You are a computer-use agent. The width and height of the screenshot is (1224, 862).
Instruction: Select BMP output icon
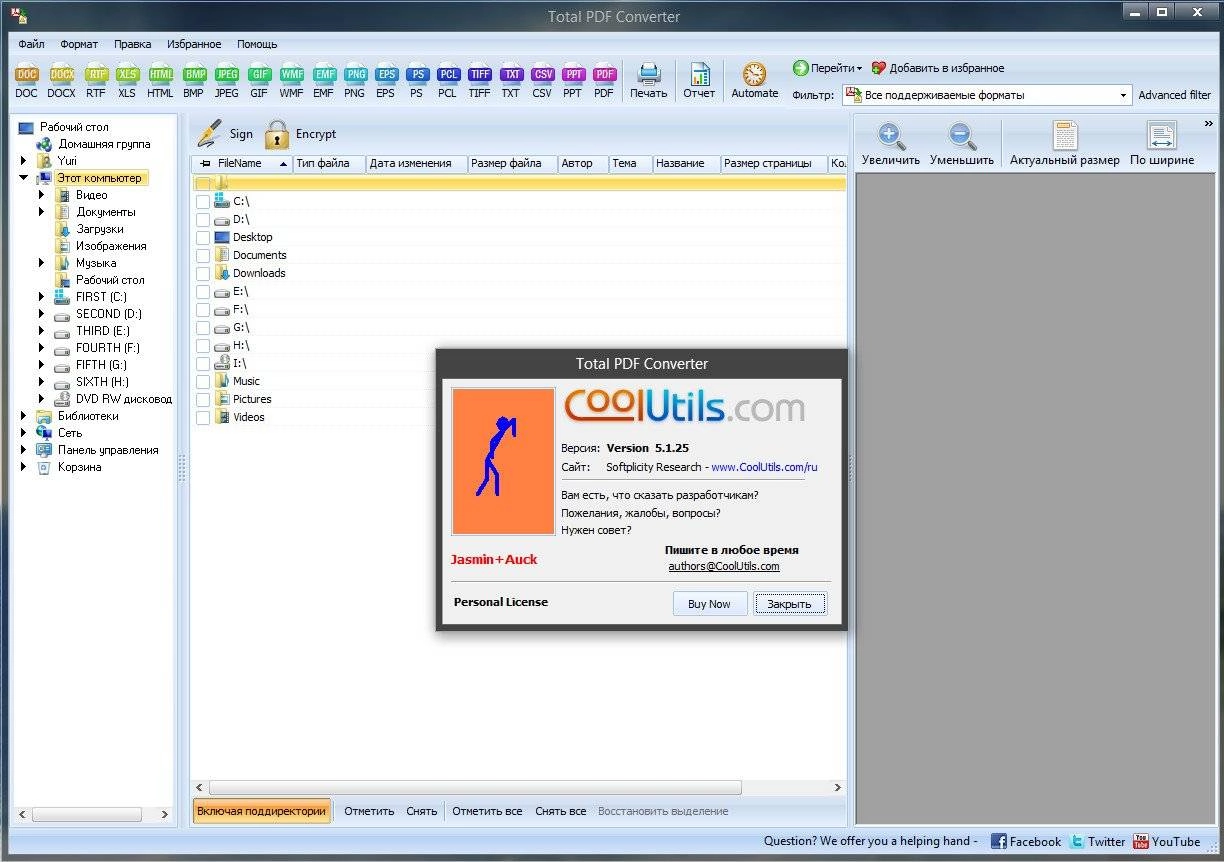194,80
